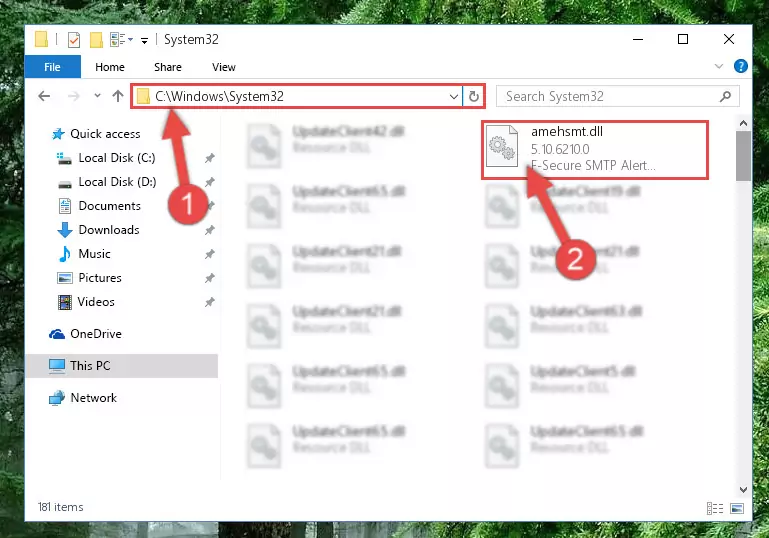
Task: Switch to the Share ribbon tab
Action: click(x=168, y=67)
